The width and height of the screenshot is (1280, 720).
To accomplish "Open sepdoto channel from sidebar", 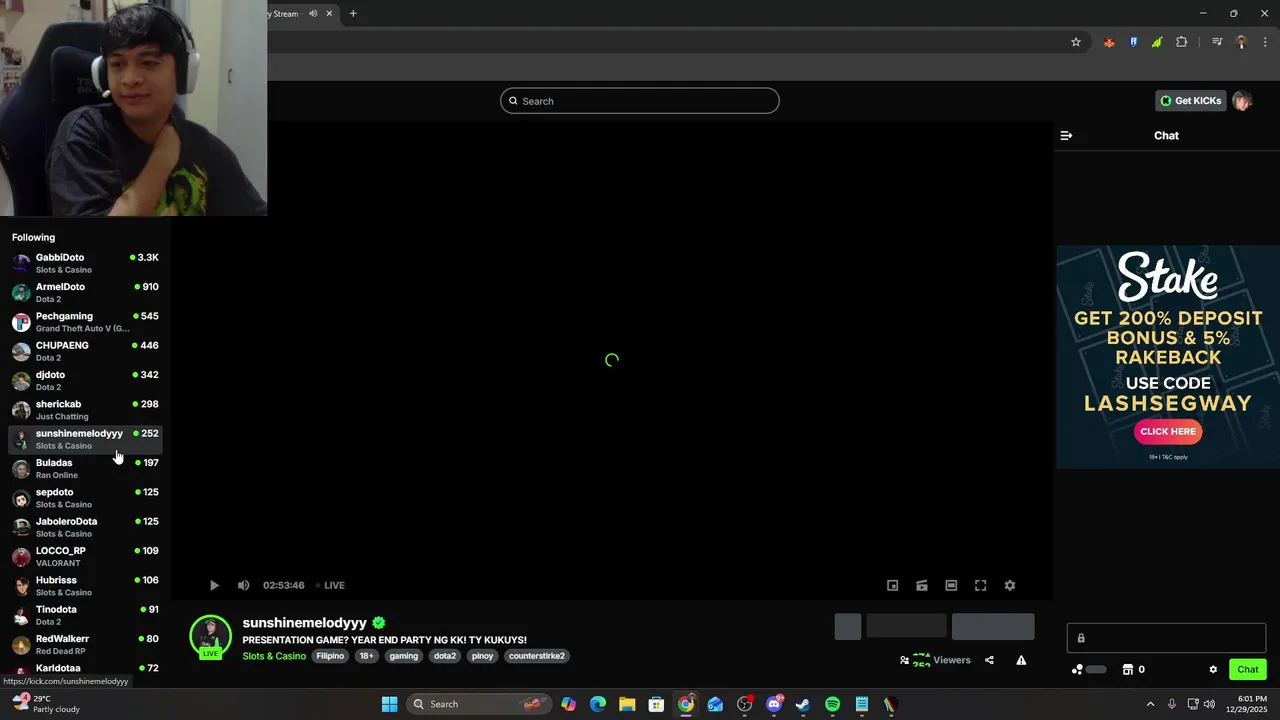I will [86, 498].
